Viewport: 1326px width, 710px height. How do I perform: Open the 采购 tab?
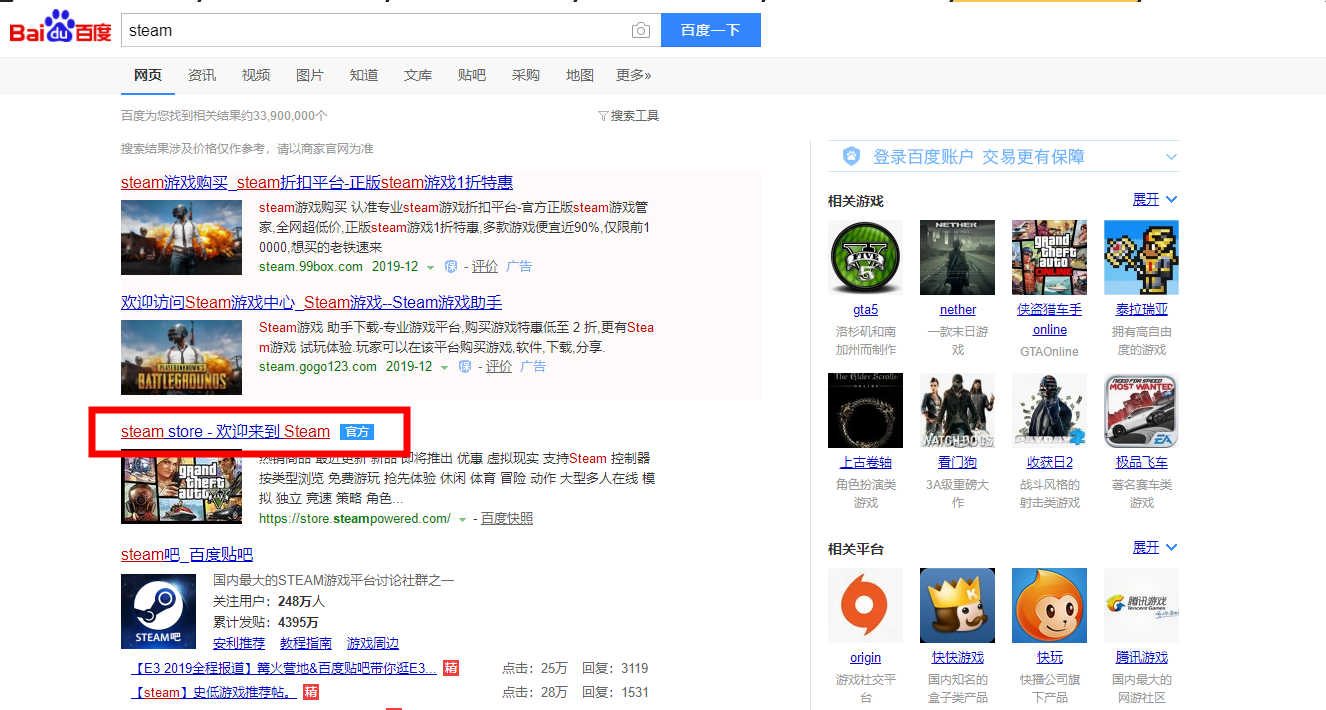[526, 75]
